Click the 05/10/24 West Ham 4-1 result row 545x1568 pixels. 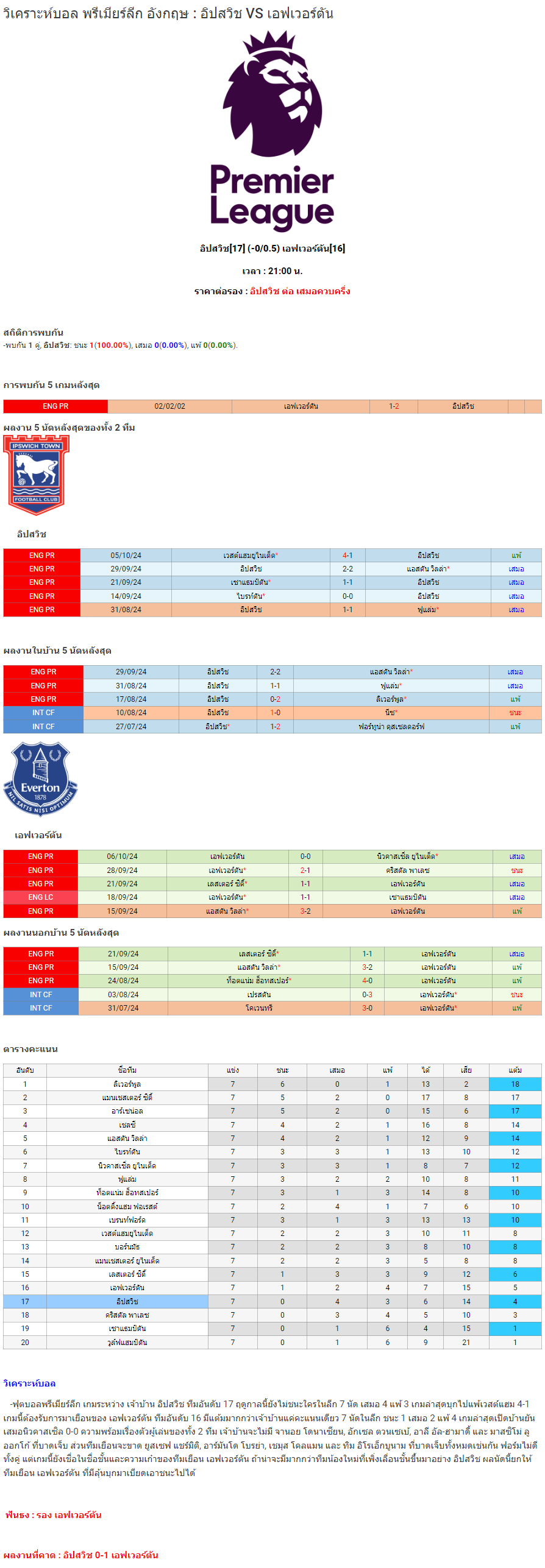pos(272,556)
